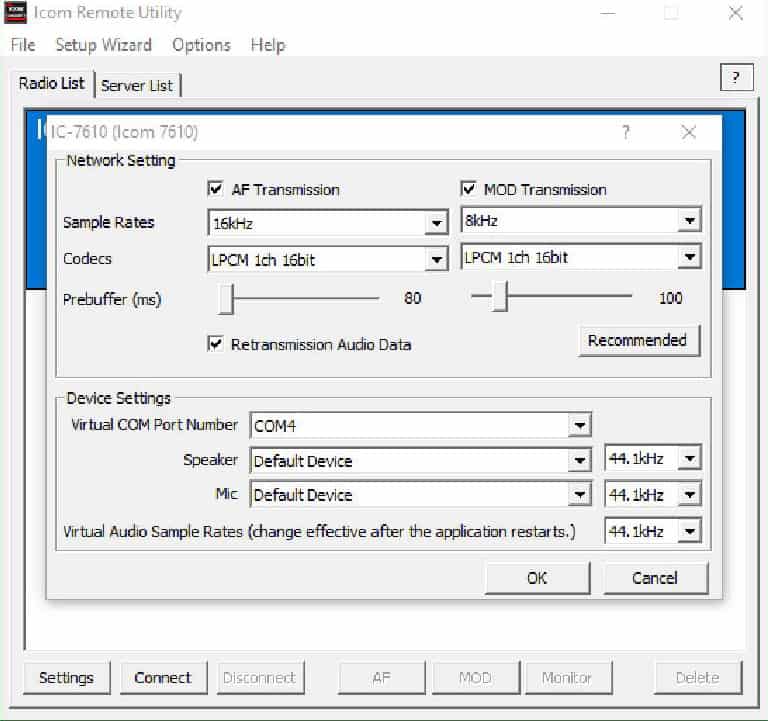The width and height of the screenshot is (768, 721).
Task: Click the Recommended button
Action: [x=638, y=340]
